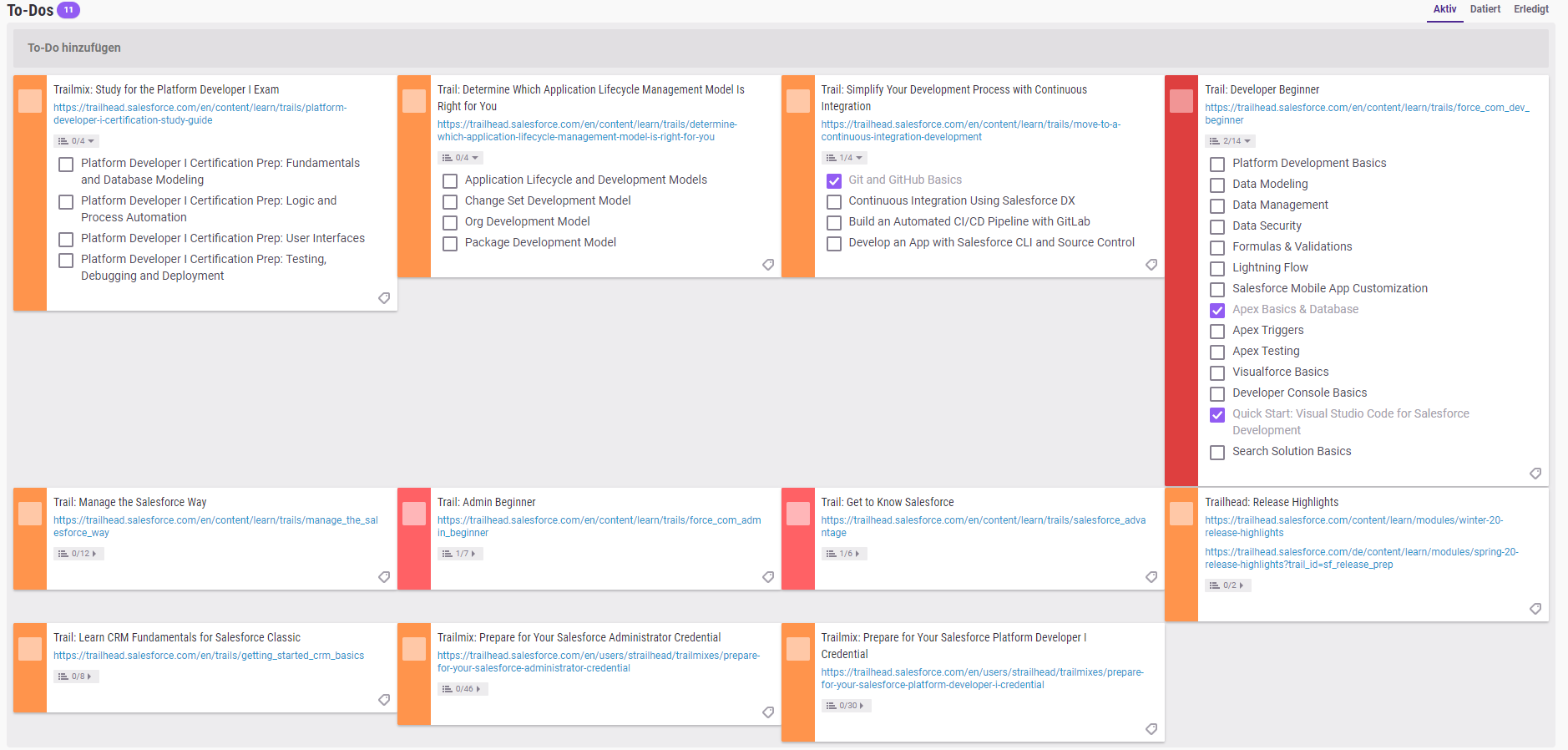Check Org Development Model item

click(450, 223)
